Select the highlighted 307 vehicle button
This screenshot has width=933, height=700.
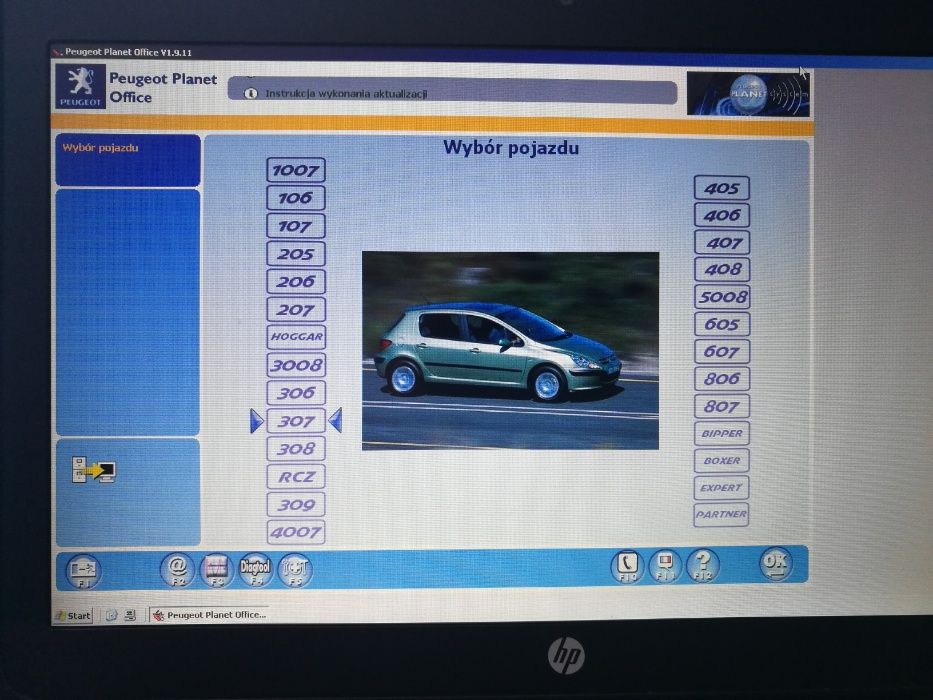296,421
